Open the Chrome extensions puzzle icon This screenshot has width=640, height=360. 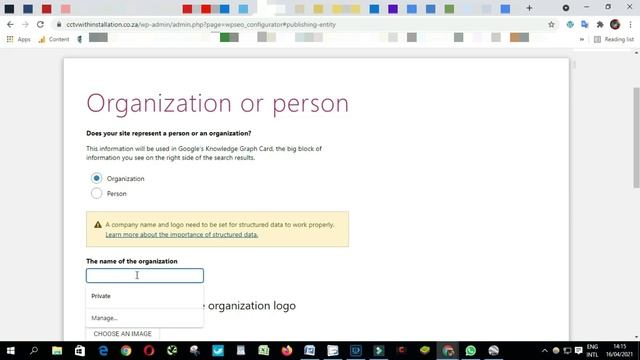(600, 24)
